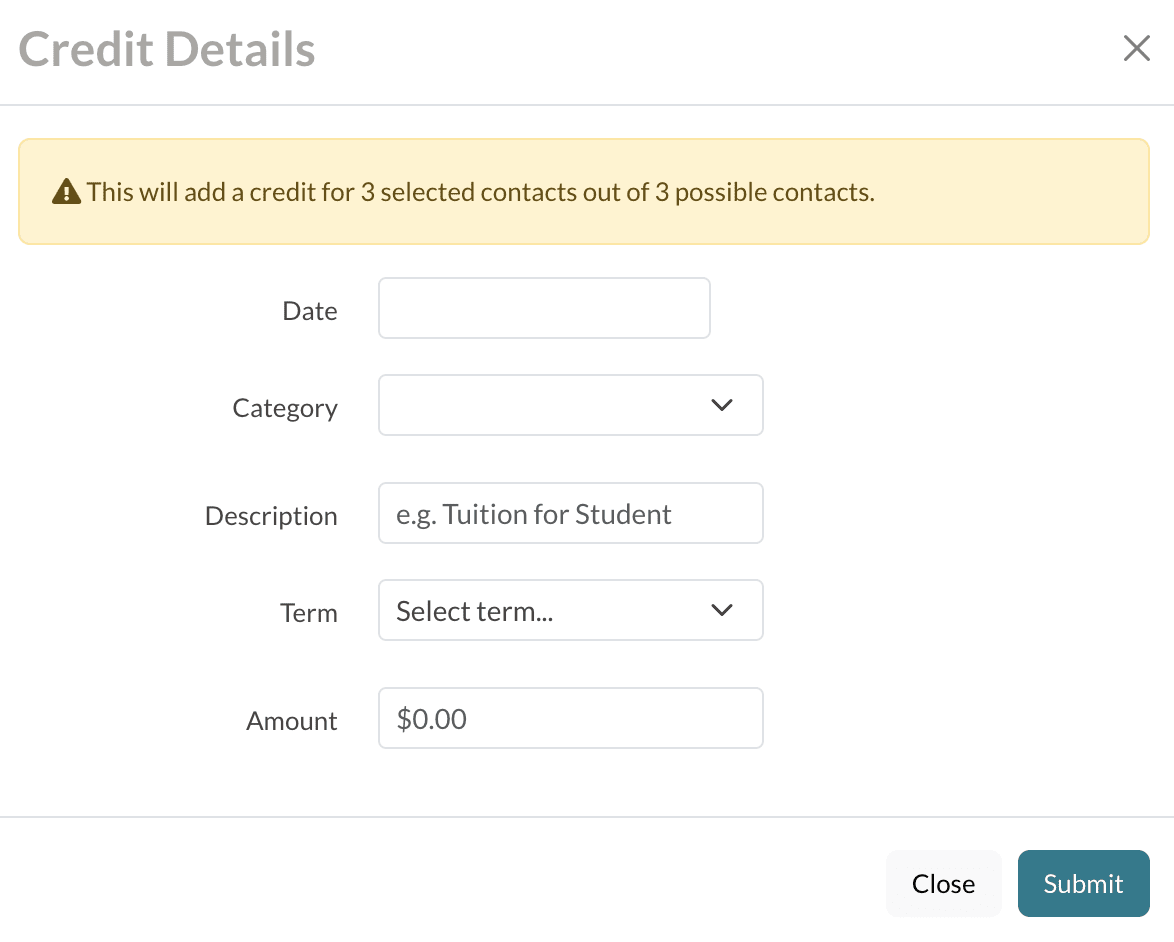Click the Amount field label
The height and width of the screenshot is (942, 1174).
(x=292, y=721)
